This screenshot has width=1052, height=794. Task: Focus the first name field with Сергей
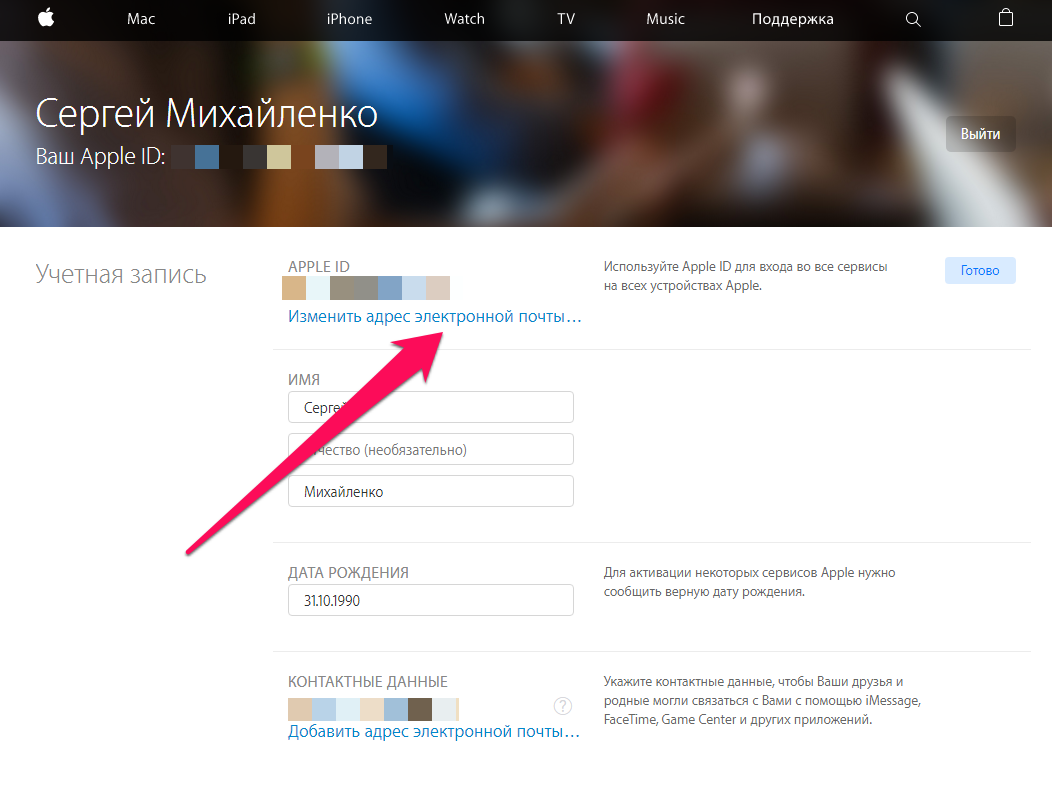430,407
